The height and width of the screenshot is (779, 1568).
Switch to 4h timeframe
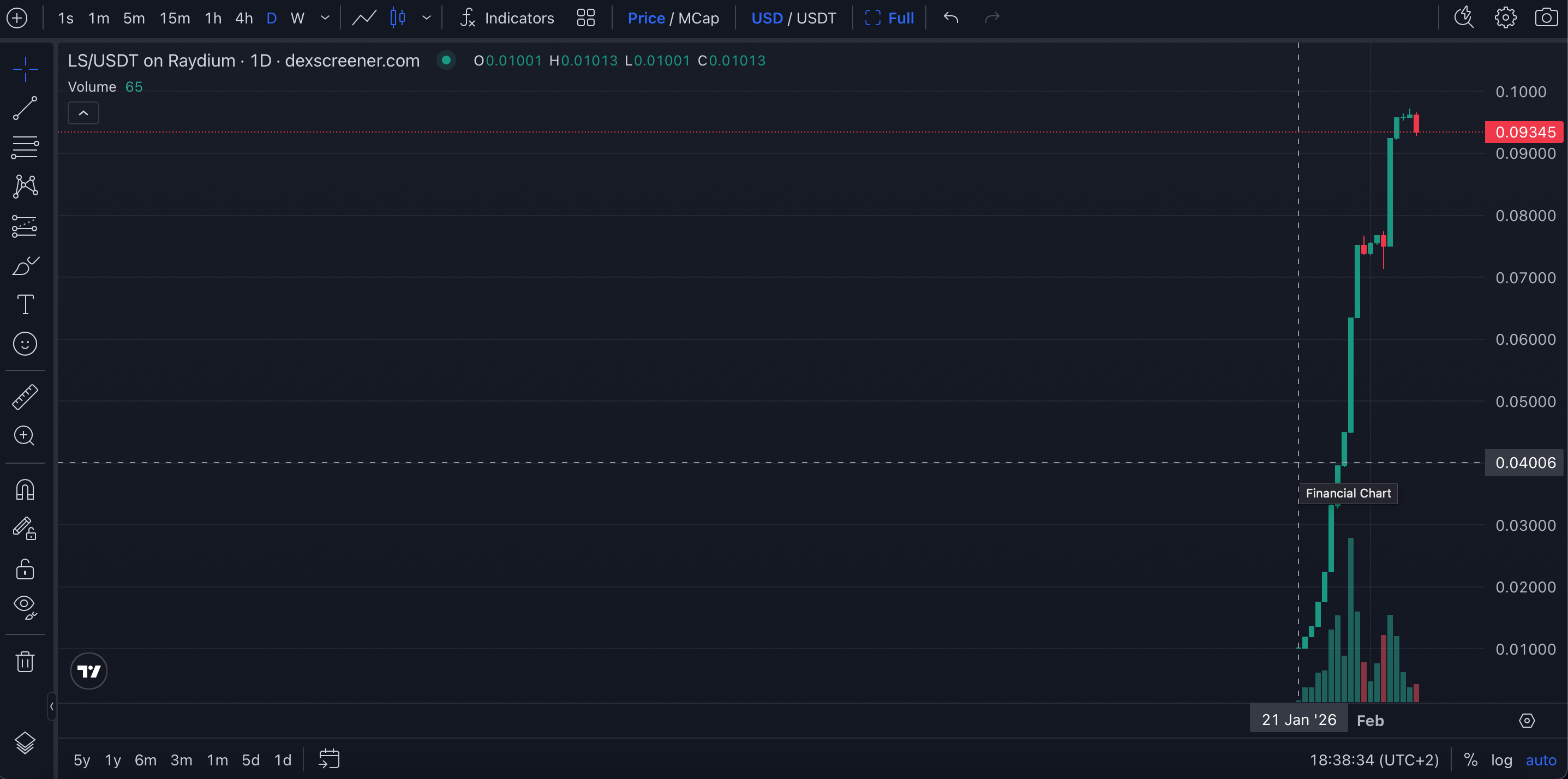click(x=243, y=18)
